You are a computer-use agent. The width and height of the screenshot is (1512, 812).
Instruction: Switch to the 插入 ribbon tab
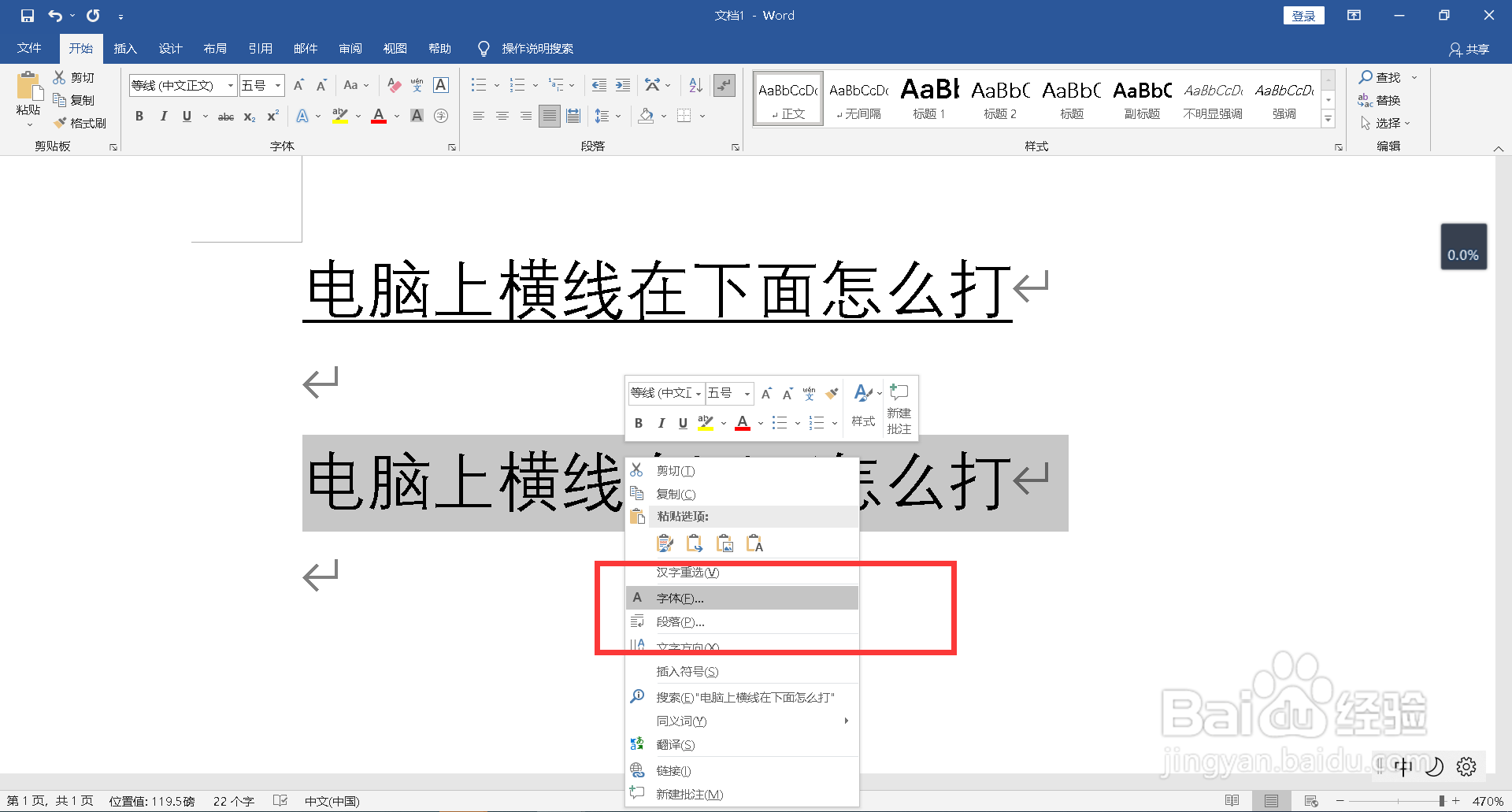125,48
